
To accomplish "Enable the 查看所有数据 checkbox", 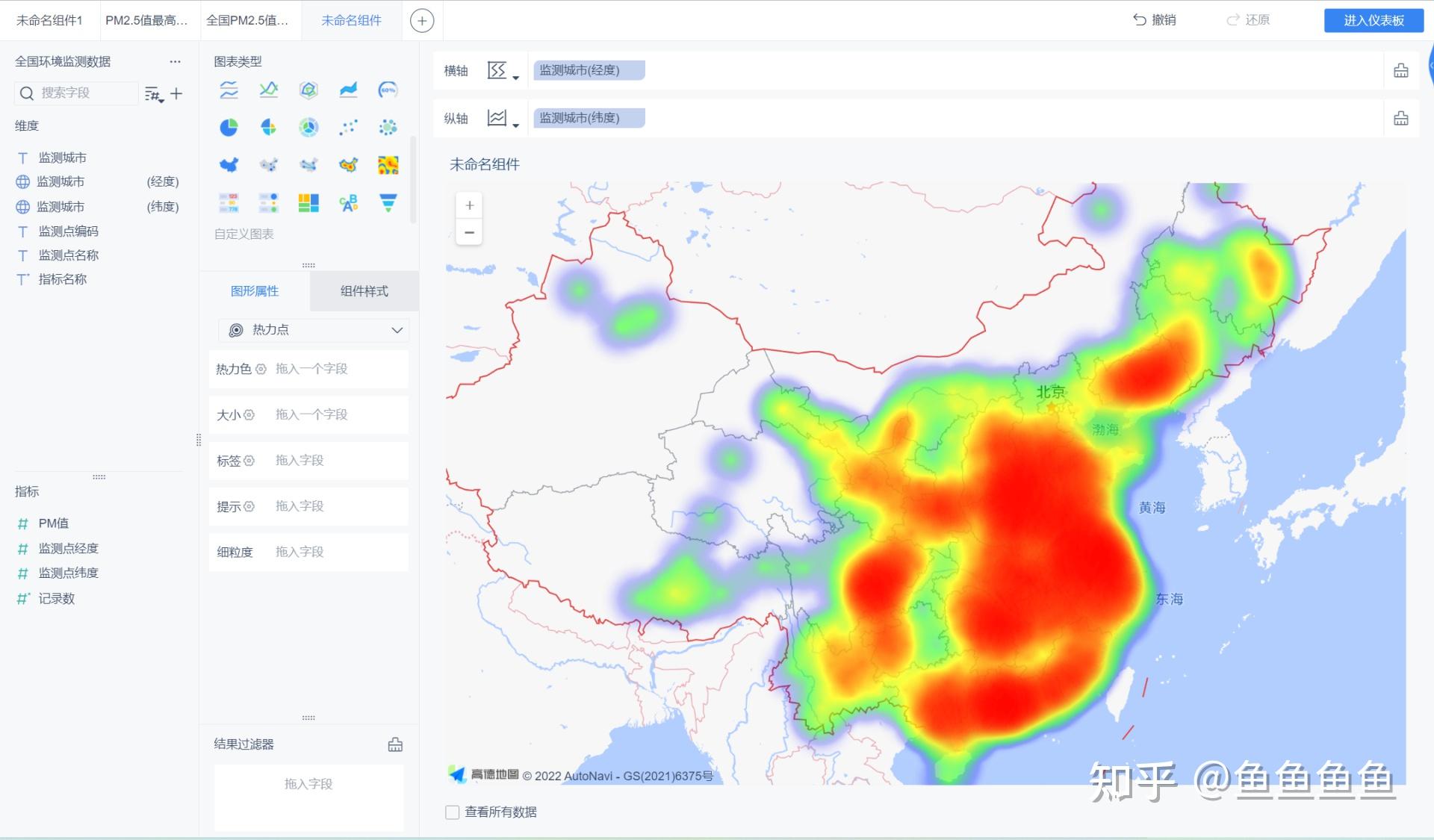I will [x=452, y=812].
